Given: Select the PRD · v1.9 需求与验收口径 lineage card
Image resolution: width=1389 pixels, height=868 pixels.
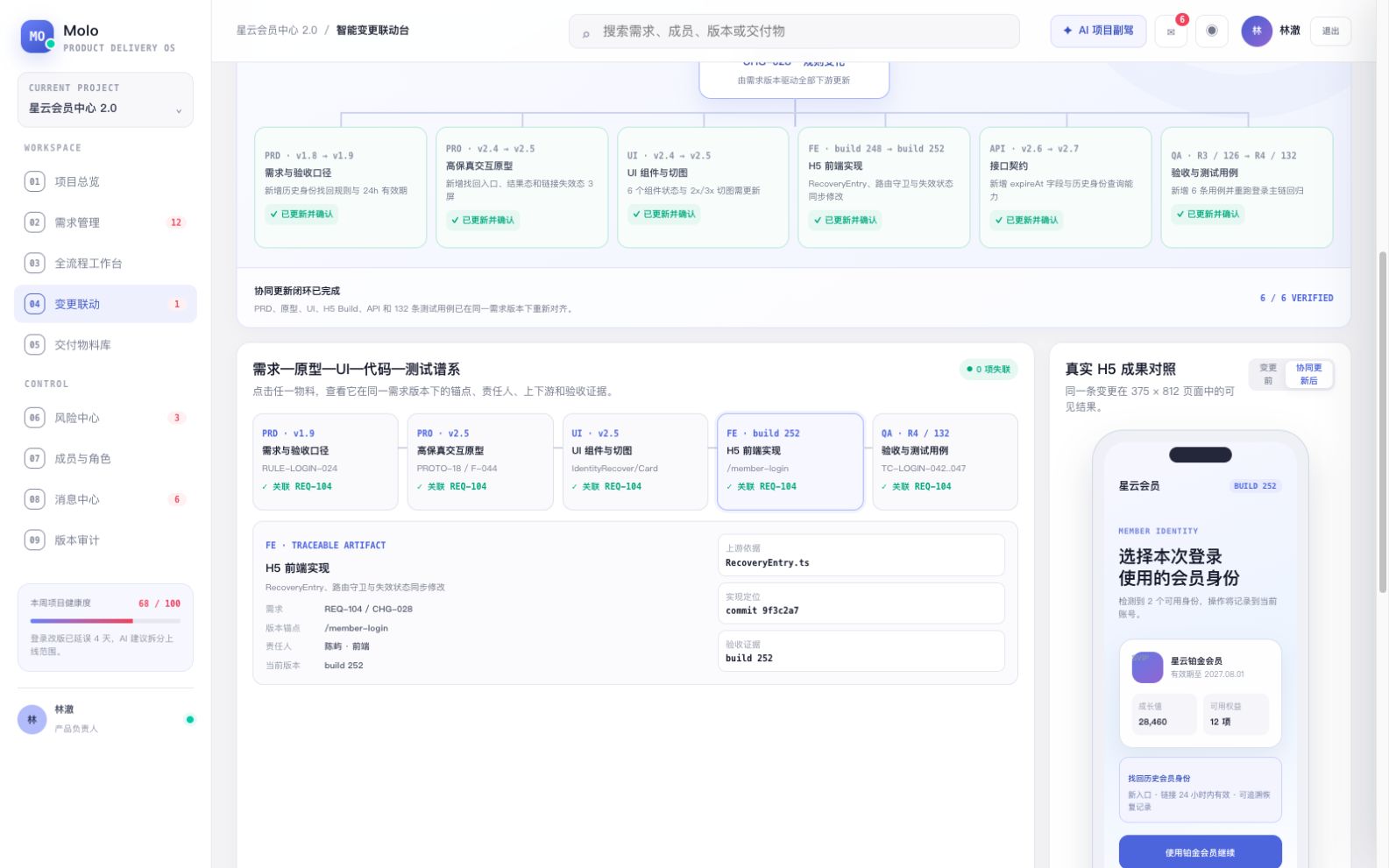Looking at the screenshot, I should point(325,462).
